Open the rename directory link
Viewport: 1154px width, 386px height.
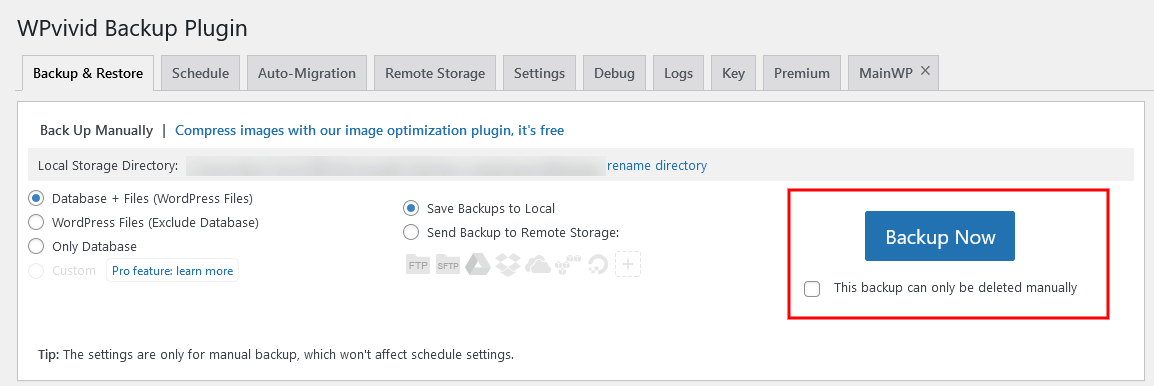coord(656,166)
